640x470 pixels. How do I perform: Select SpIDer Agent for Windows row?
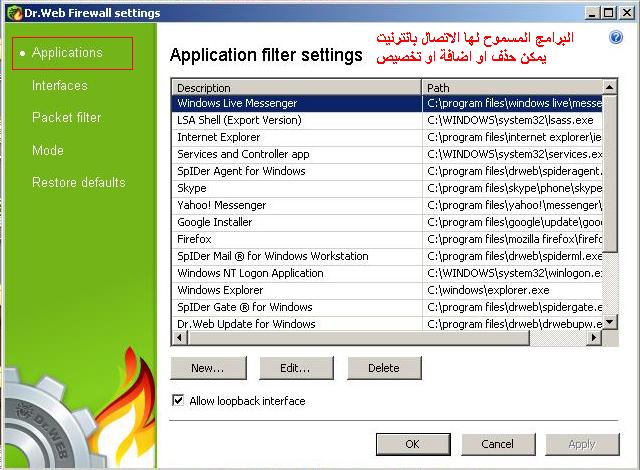[387, 171]
